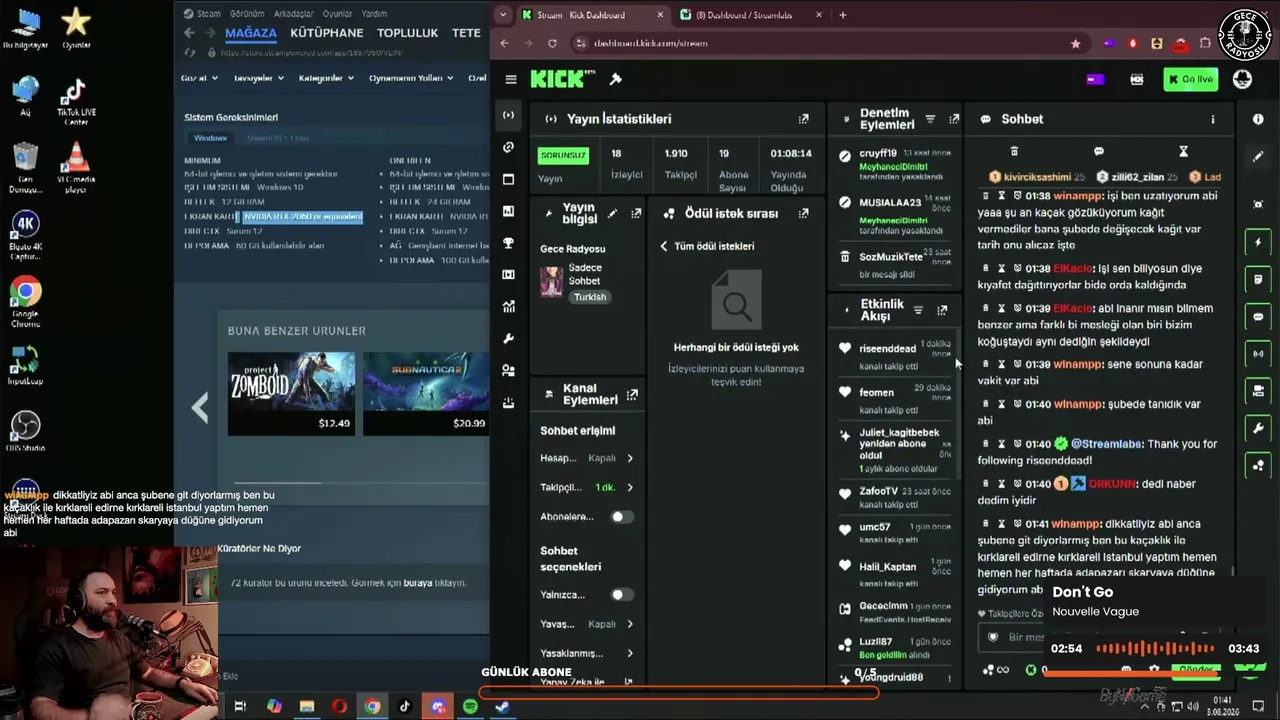Open the wrench settings icon in Kick sidebar
This screenshot has height=720, width=1280.
click(509, 339)
